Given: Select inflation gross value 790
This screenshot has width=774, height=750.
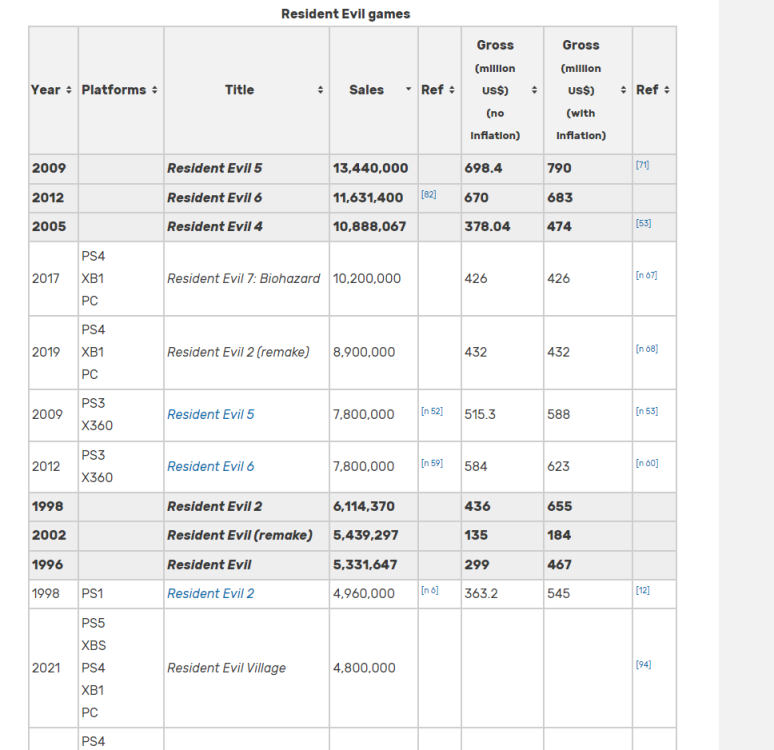Looking at the screenshot, I should pyautogui.click(x=559, y=168).
